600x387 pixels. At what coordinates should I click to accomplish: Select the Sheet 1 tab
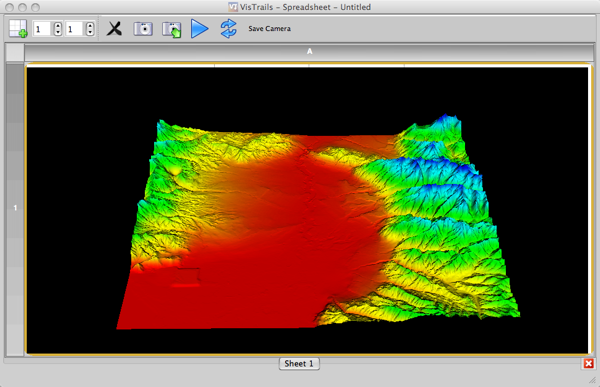(x=299, y=364)
